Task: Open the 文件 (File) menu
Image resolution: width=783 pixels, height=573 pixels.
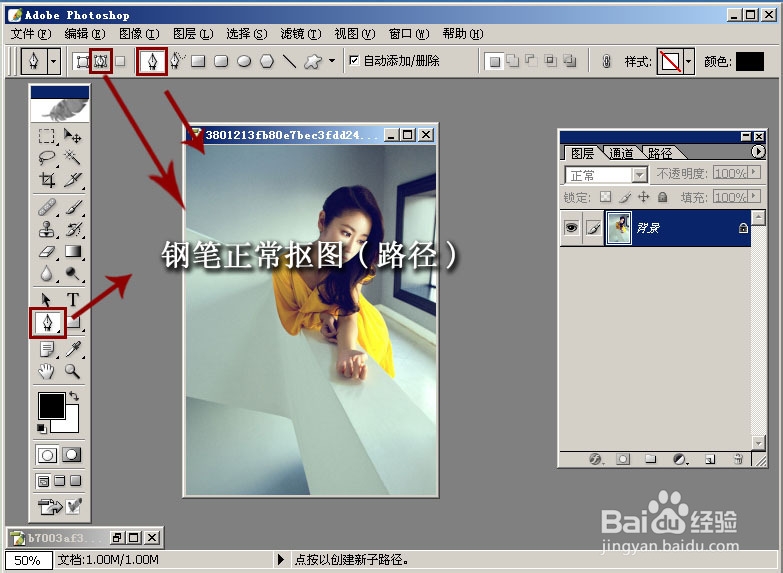Action: click(31, 33)
